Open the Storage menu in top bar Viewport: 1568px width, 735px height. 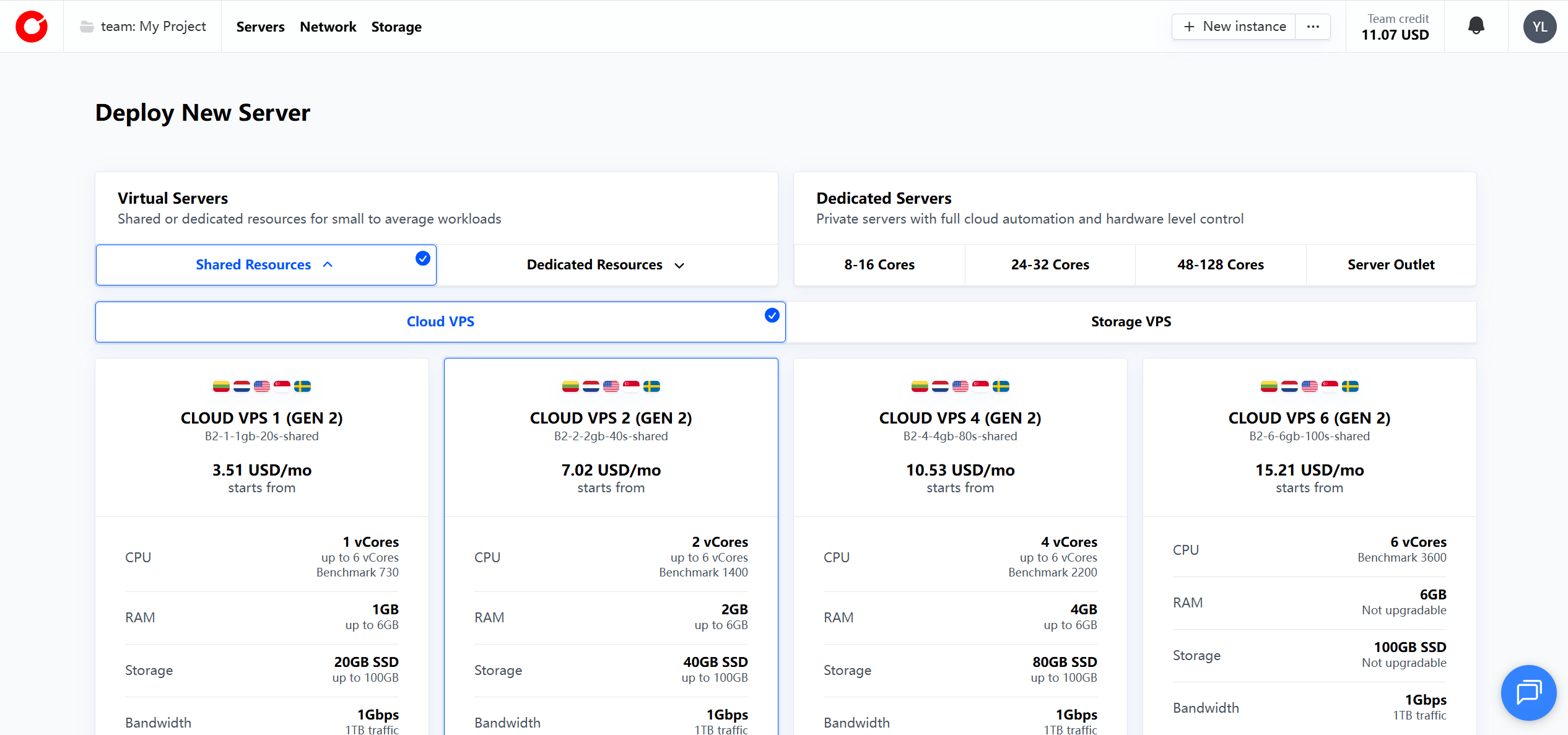396,27
